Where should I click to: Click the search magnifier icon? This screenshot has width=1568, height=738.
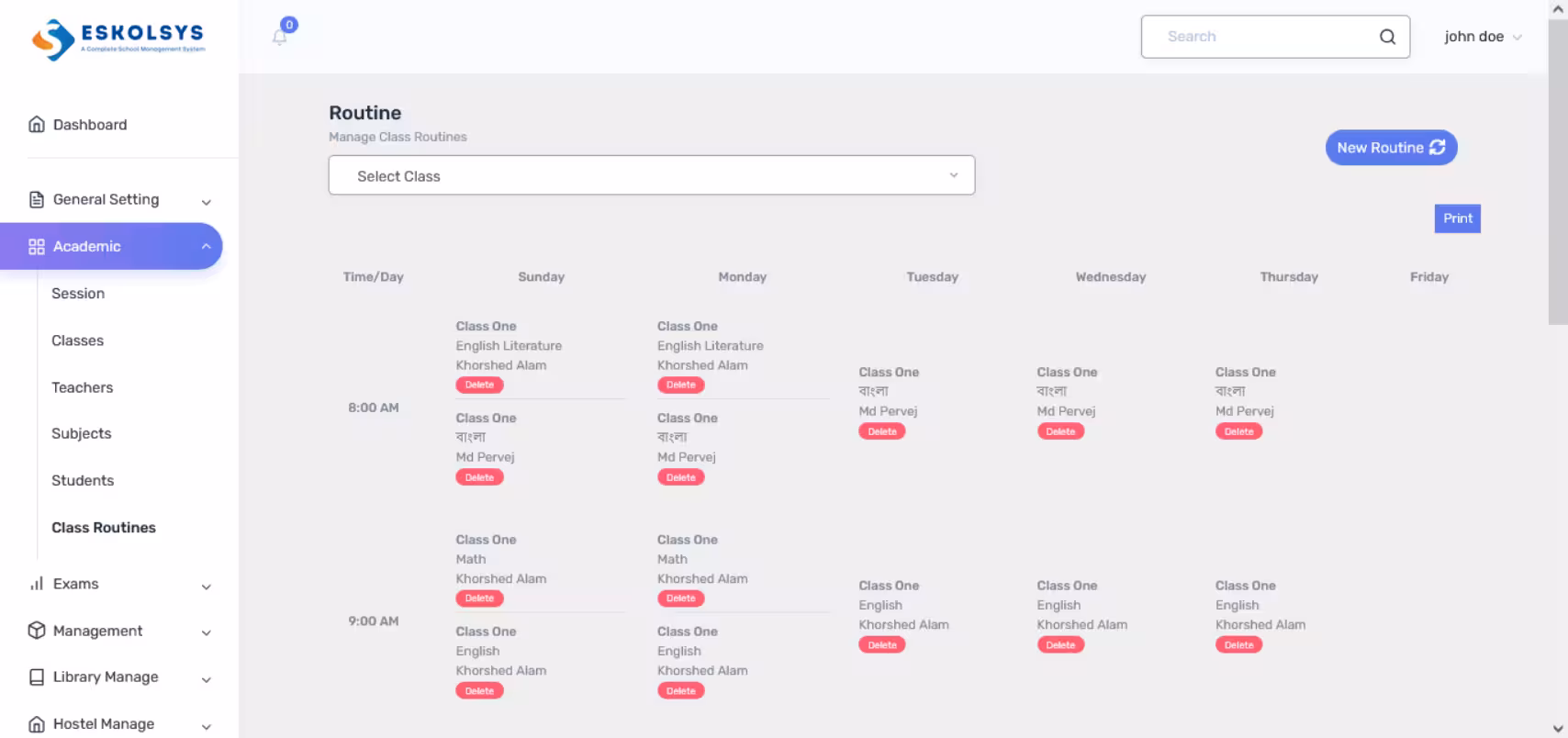(1387, 37)
